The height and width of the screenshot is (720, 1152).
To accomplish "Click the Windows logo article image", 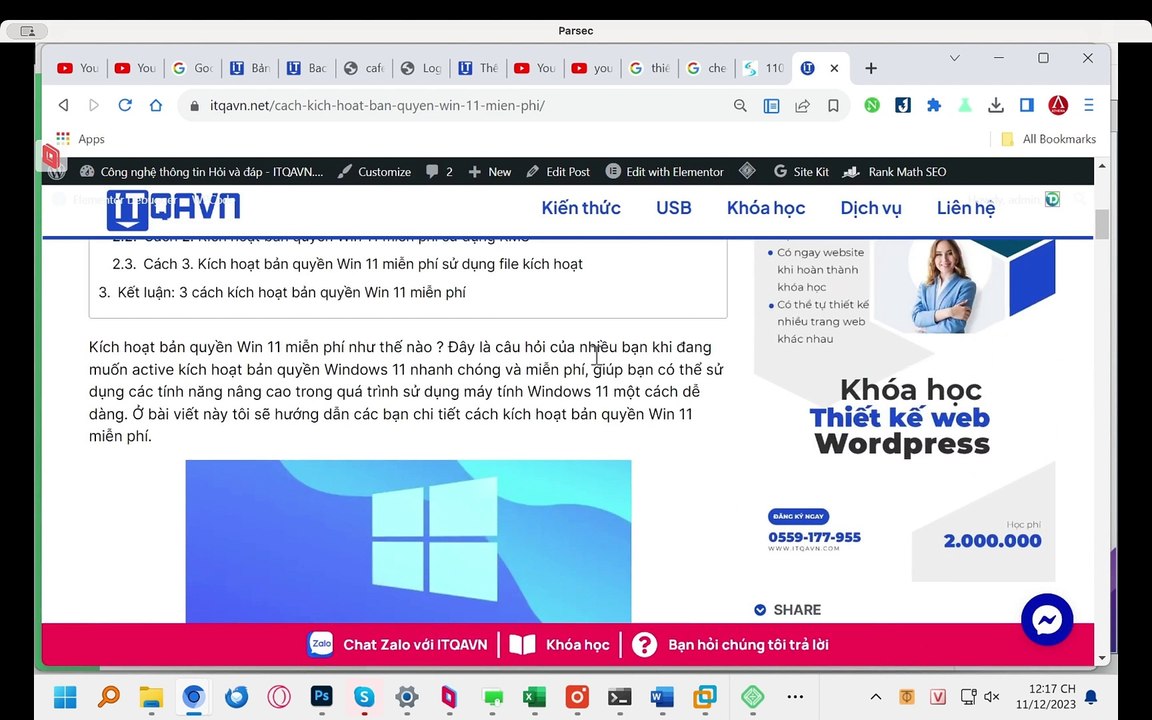I will 408,541.
